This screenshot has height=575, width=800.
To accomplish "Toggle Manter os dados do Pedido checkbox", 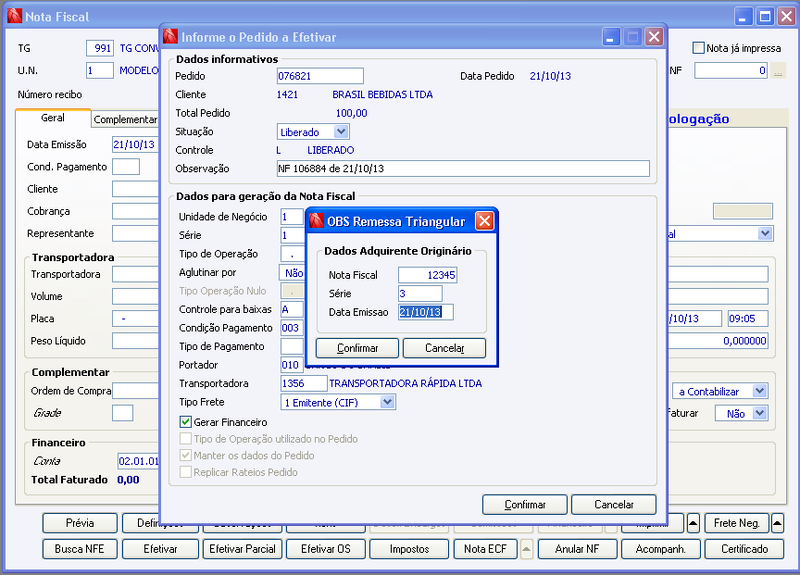I will pyautogui.click(x=185, y=455).
